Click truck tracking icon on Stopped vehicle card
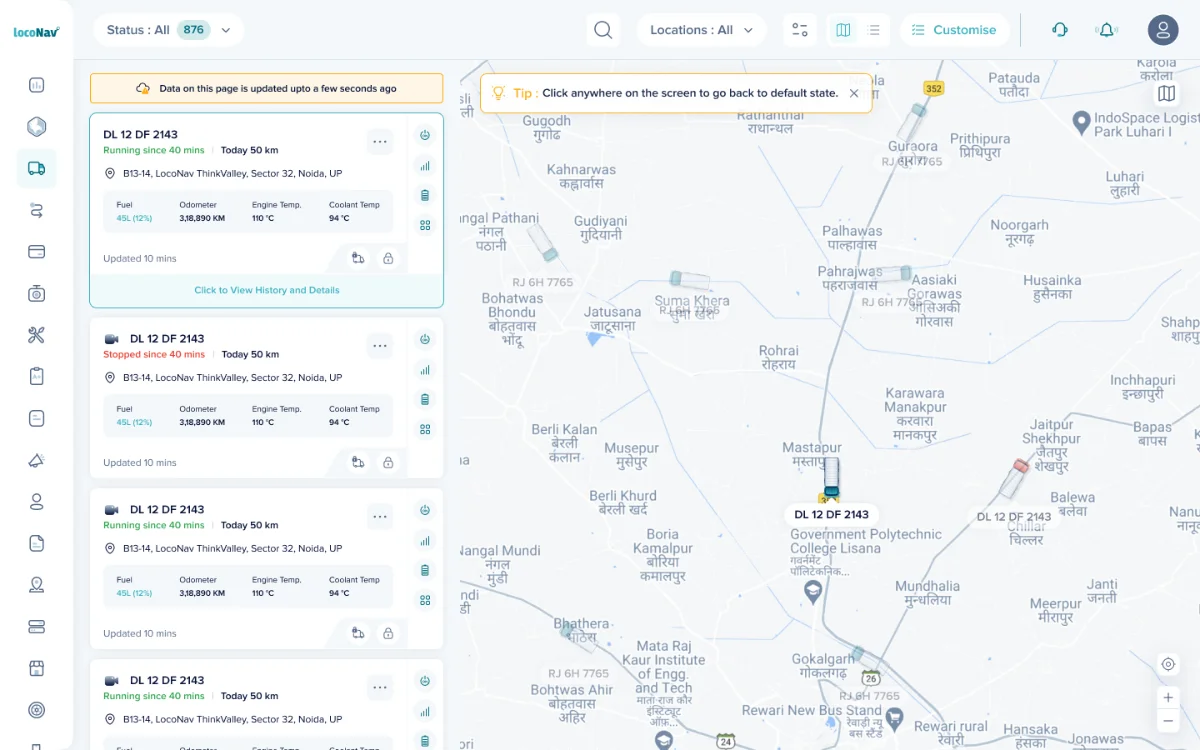Image resolution: width=1200 pixels, height=750 pixels. tap(358, 462)
